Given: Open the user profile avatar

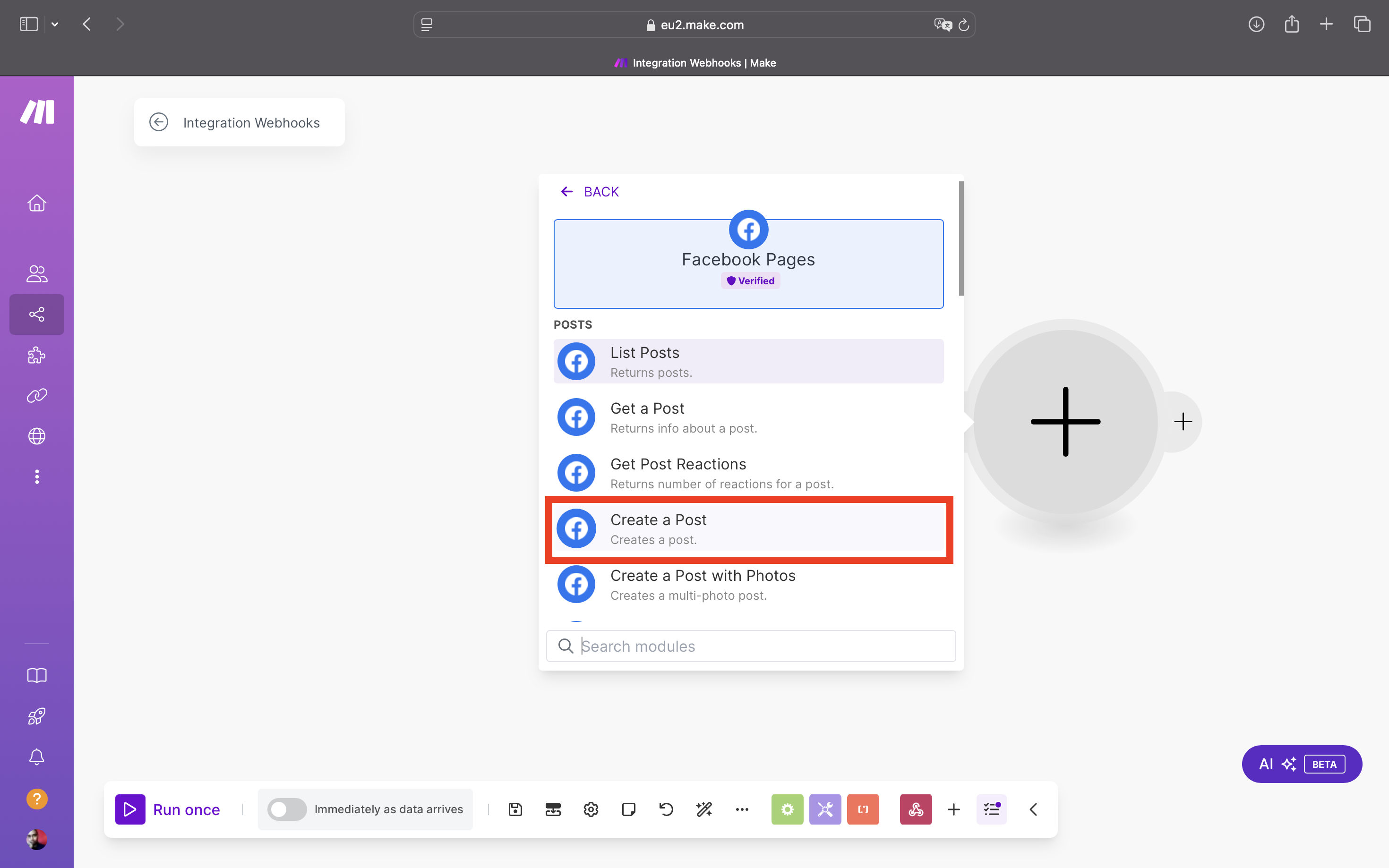Looking at the screenshot, I should [x=37, y=839].
